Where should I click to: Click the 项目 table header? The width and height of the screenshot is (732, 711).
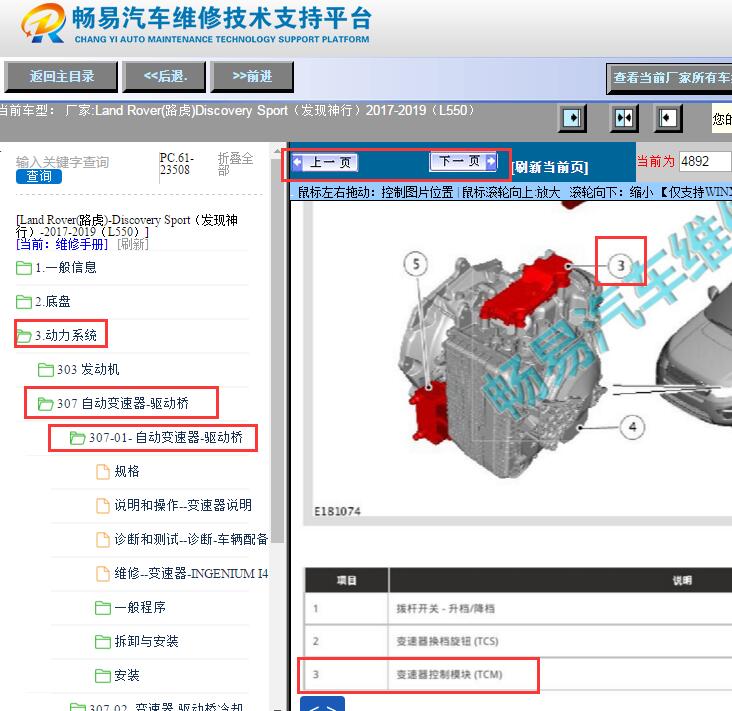click(346, 580)
